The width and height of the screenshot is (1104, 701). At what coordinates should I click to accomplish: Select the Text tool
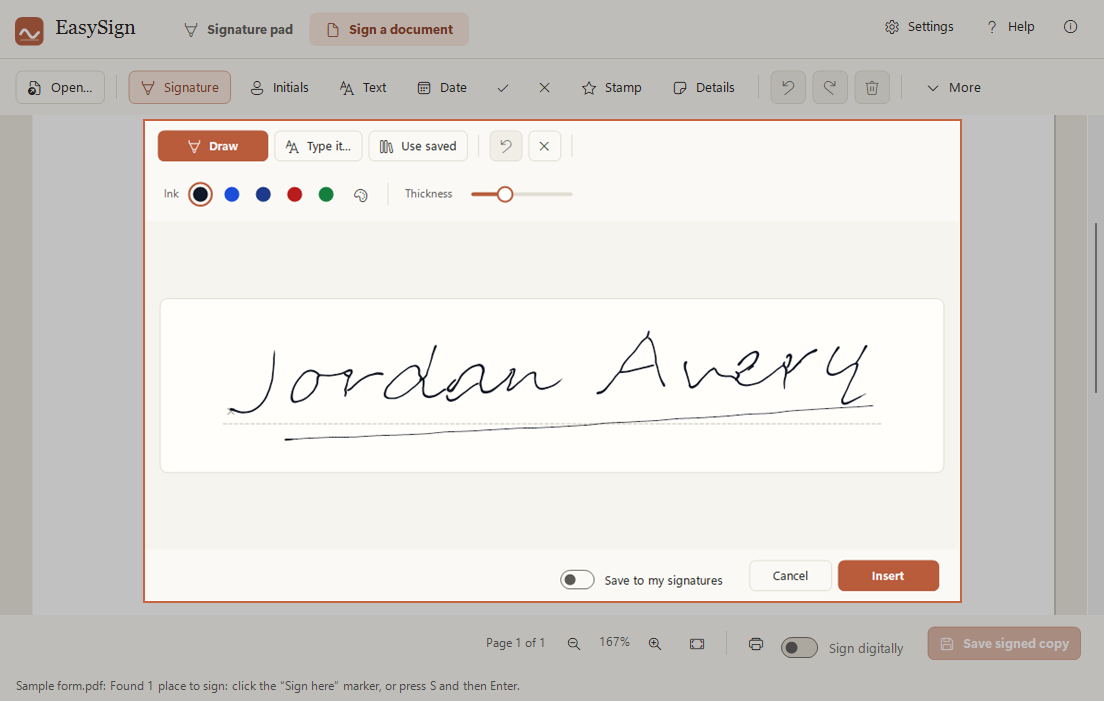(363, 87)
